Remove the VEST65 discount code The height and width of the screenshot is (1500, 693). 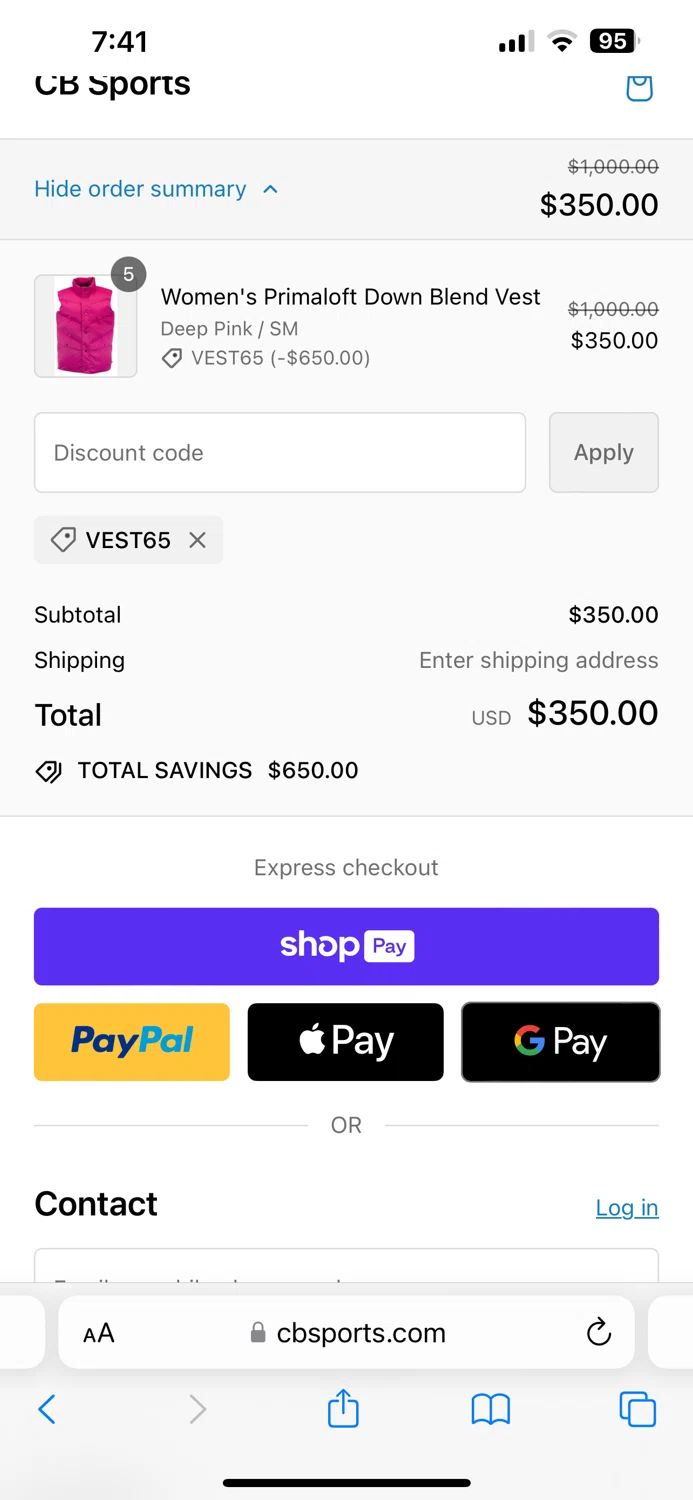pos(198,540)
